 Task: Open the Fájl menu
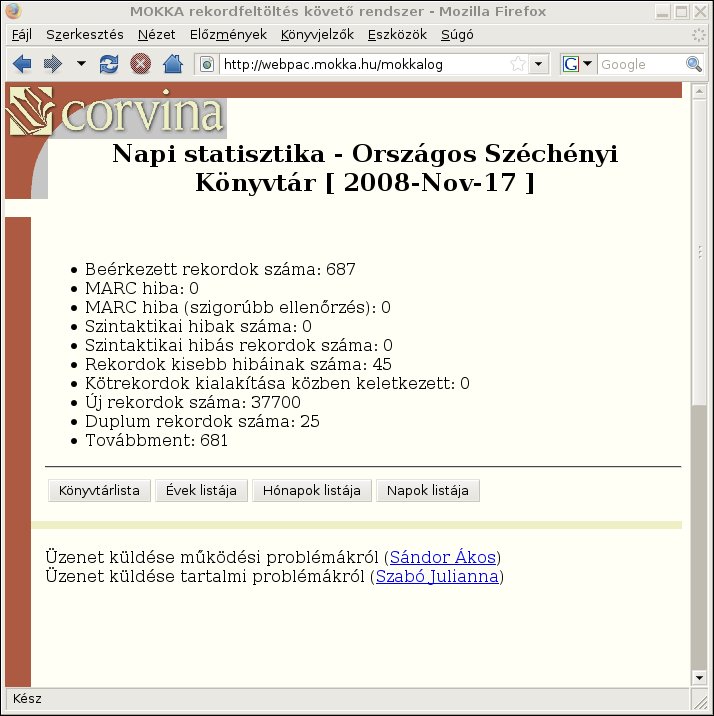[21, 34]
